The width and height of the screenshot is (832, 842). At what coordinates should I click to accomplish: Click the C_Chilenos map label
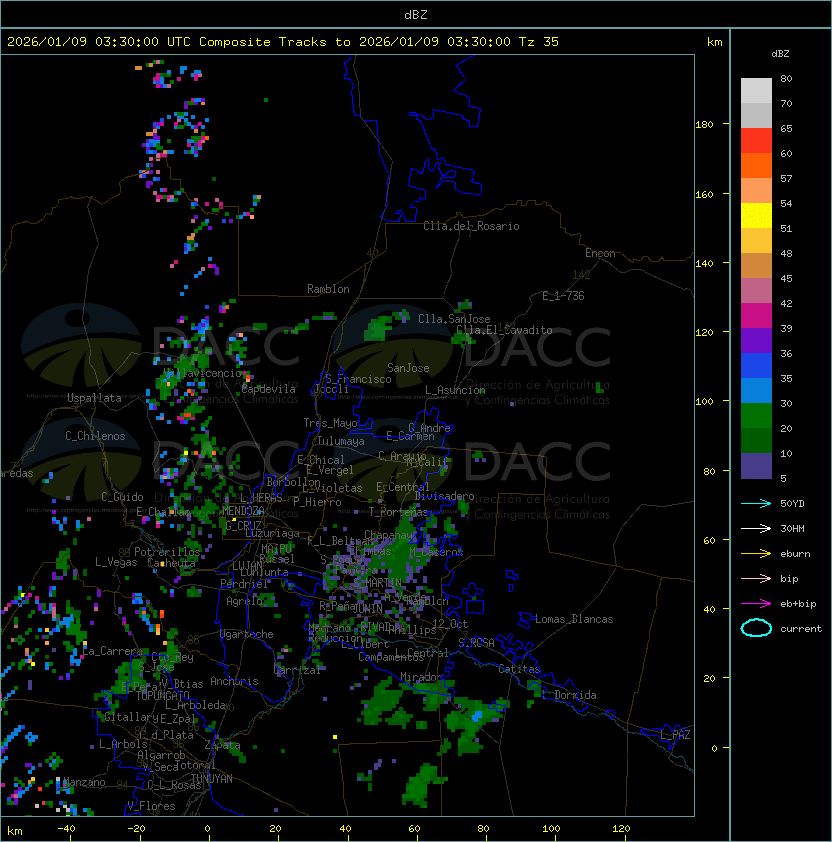click(x=95, y=436)
